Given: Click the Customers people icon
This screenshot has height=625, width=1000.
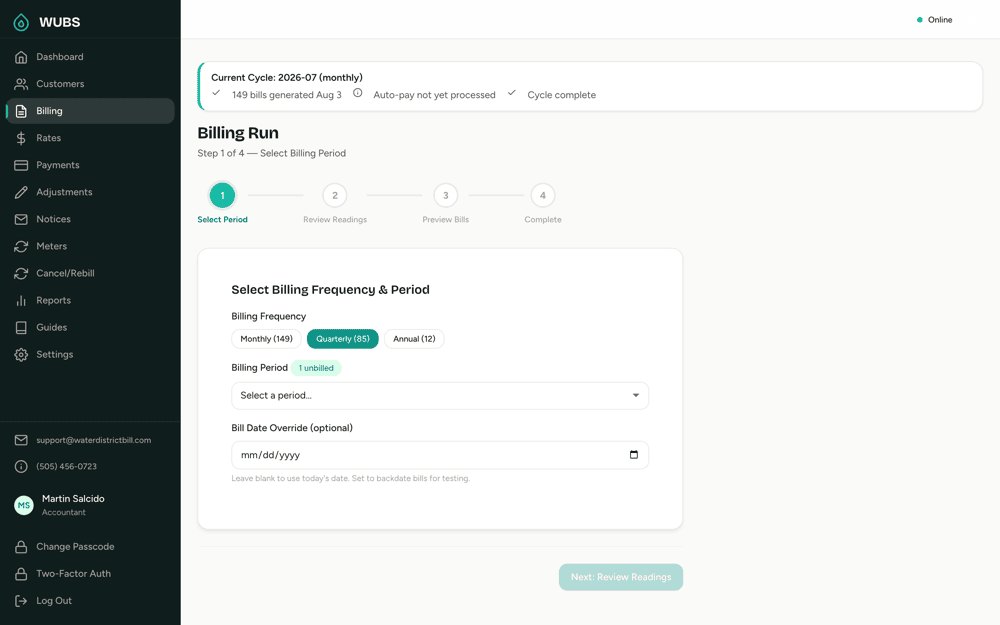Looking at the screenshot, I should [x=21, y=84].
